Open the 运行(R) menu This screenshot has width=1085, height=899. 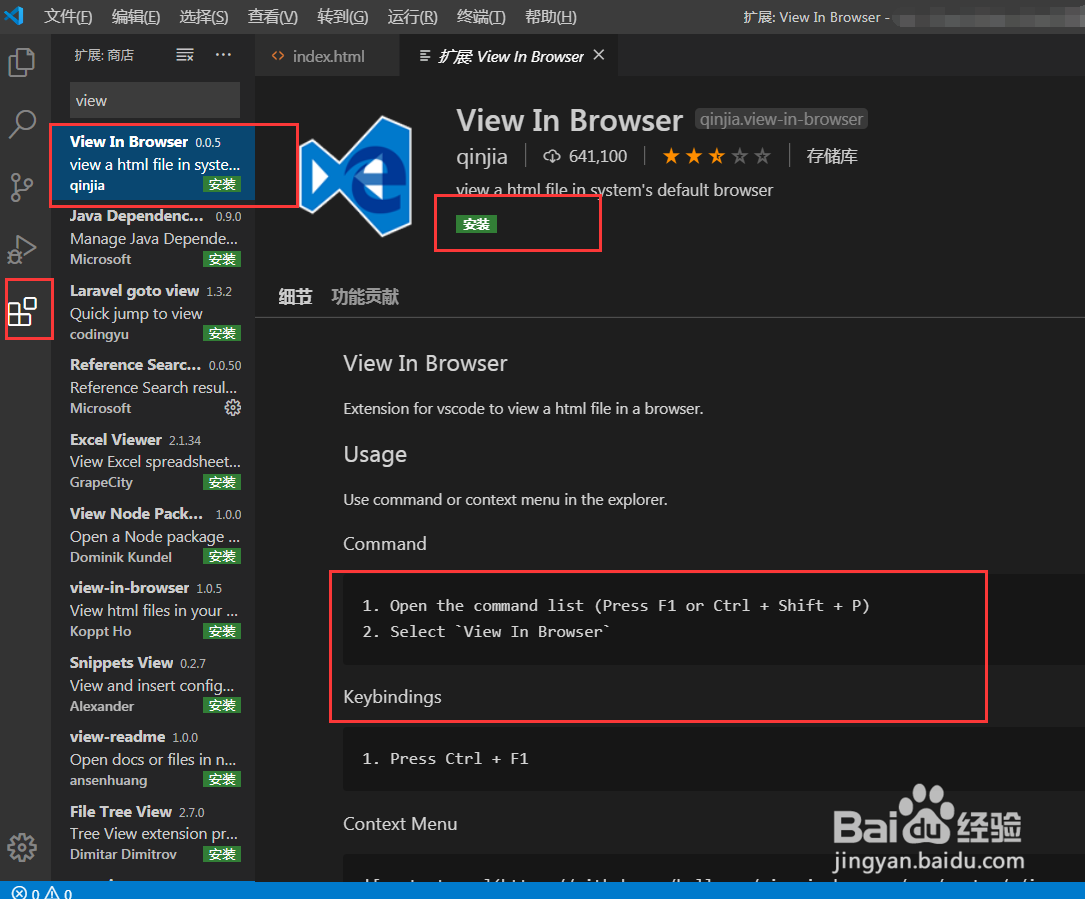click(x=412, y=17)
